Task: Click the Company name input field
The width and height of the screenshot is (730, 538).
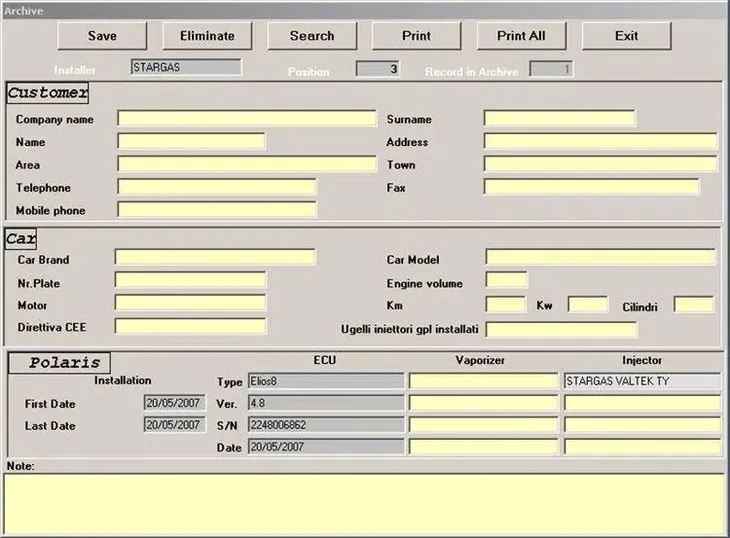Action: point(246,119)
